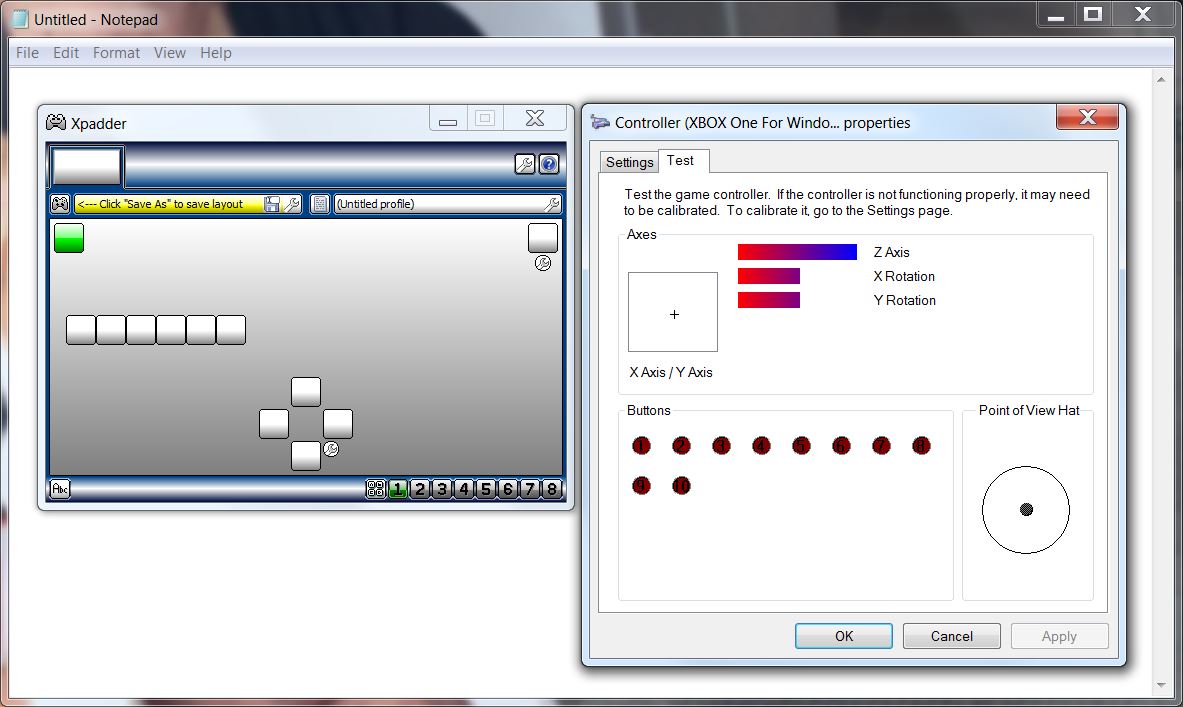Viewport: 1183px width, 707px height.
Task: Click the Y Rotation gradient bar
Action: coord(769,300)
